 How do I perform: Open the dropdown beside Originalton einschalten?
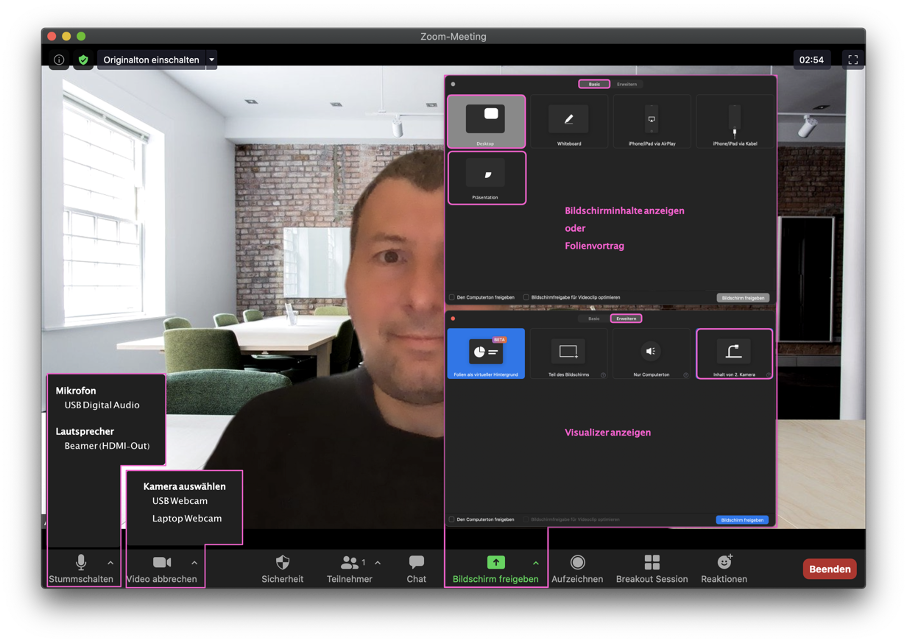[x=212, y=60]
